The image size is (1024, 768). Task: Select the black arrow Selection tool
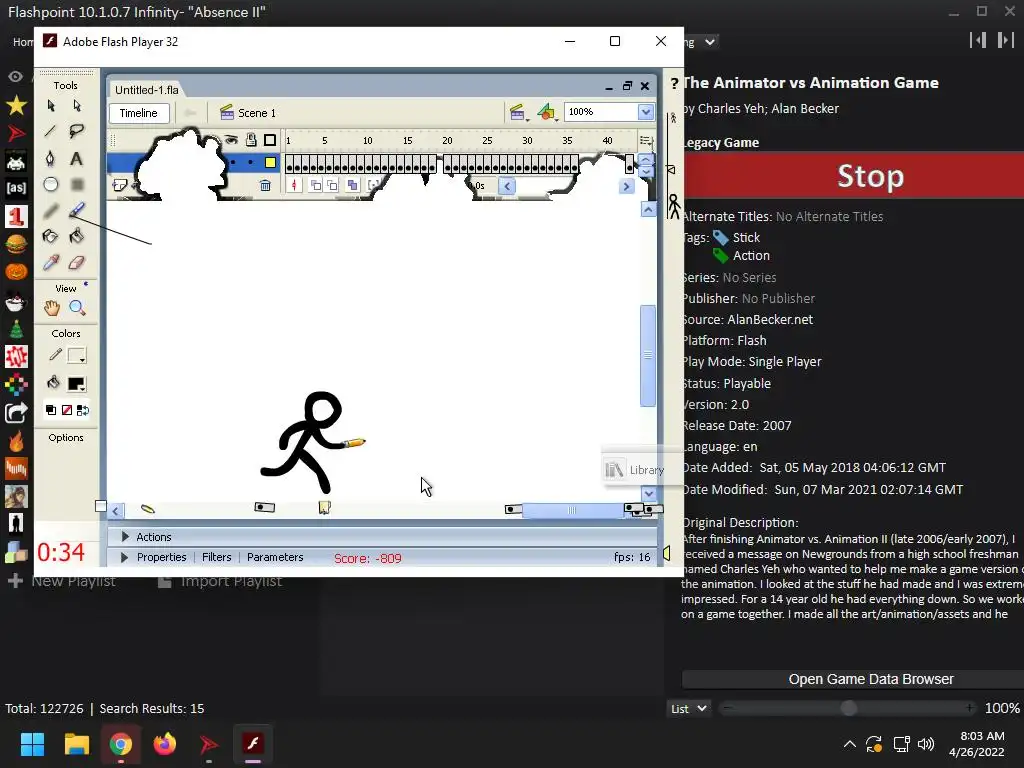[51, 106]
